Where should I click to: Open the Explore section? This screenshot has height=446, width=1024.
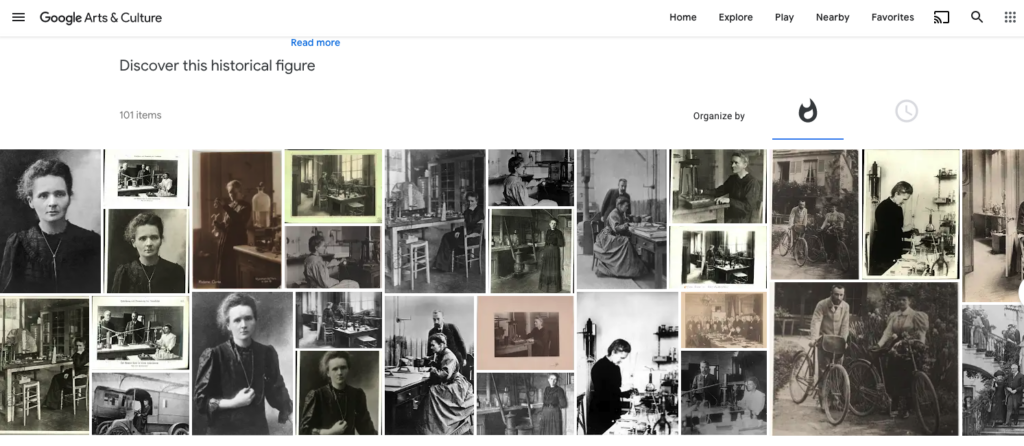[735, 18]
